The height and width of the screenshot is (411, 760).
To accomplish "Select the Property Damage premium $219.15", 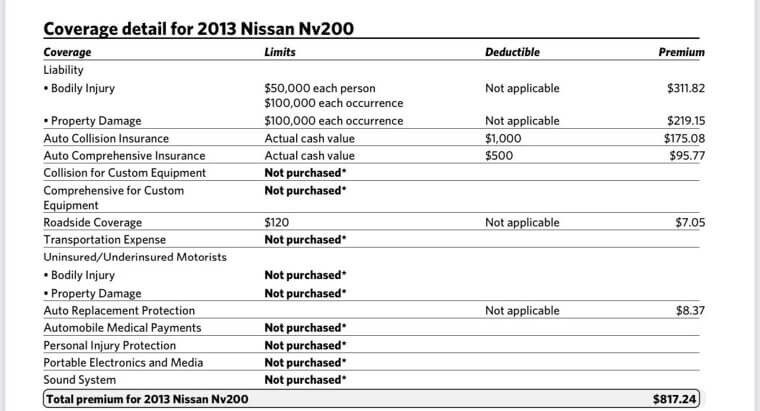I will [685, 121].
